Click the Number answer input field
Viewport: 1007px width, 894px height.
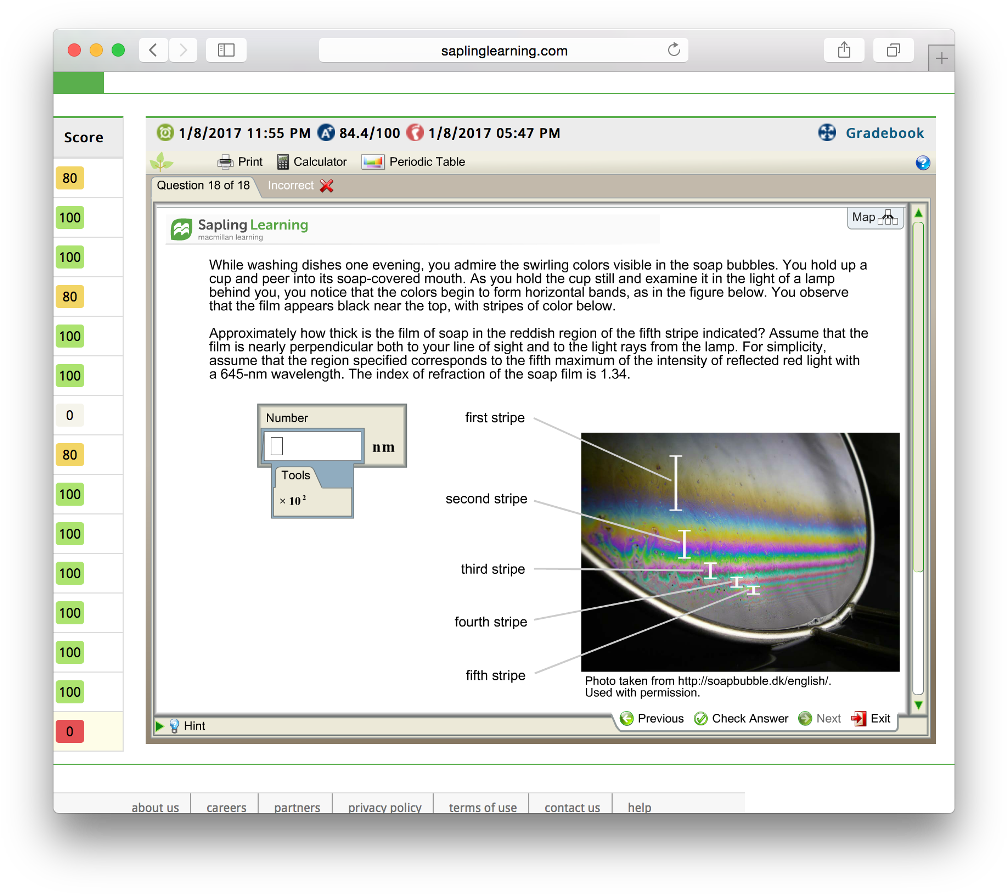313,446
